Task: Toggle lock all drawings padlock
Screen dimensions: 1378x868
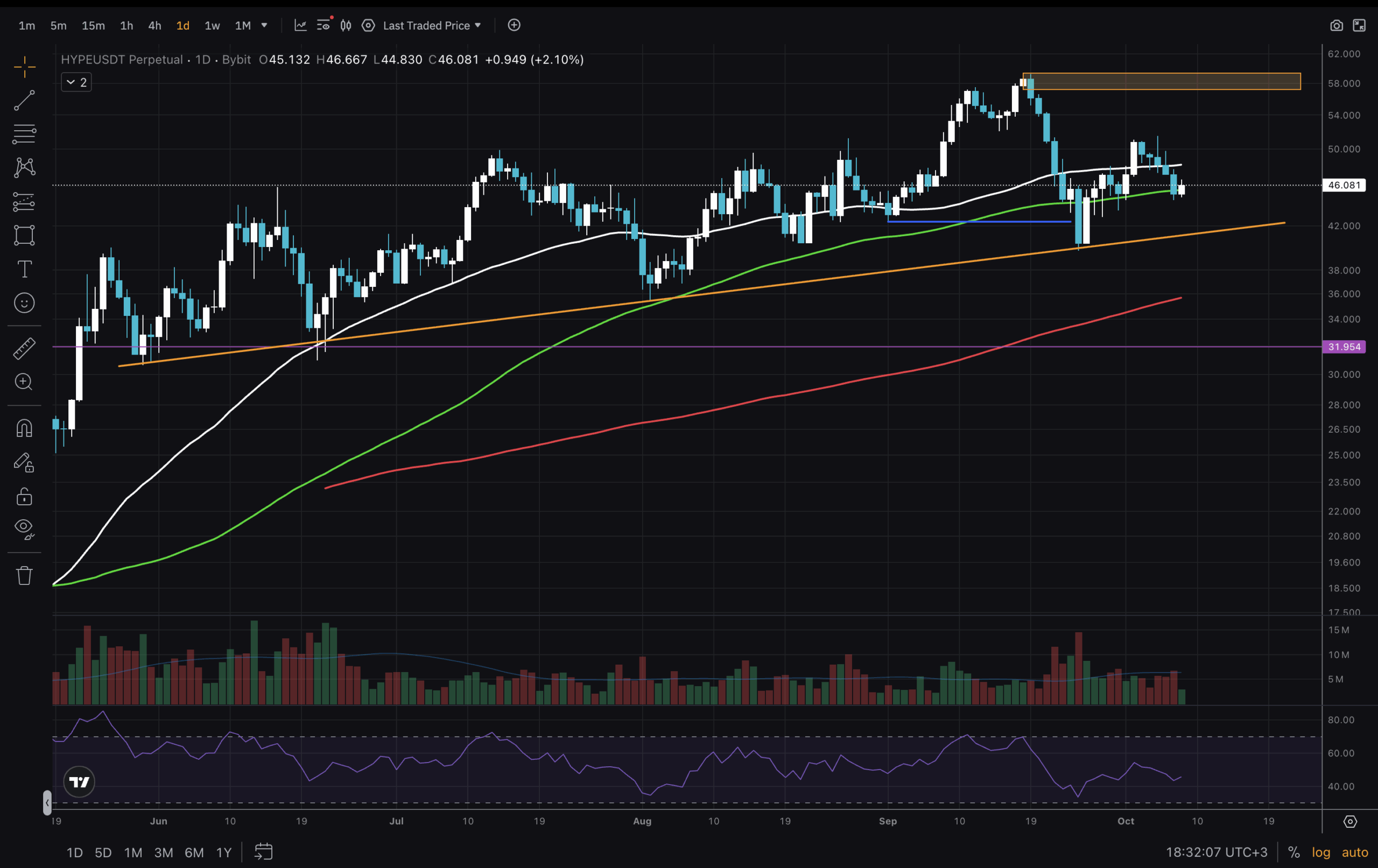Action: pos(24,496)
